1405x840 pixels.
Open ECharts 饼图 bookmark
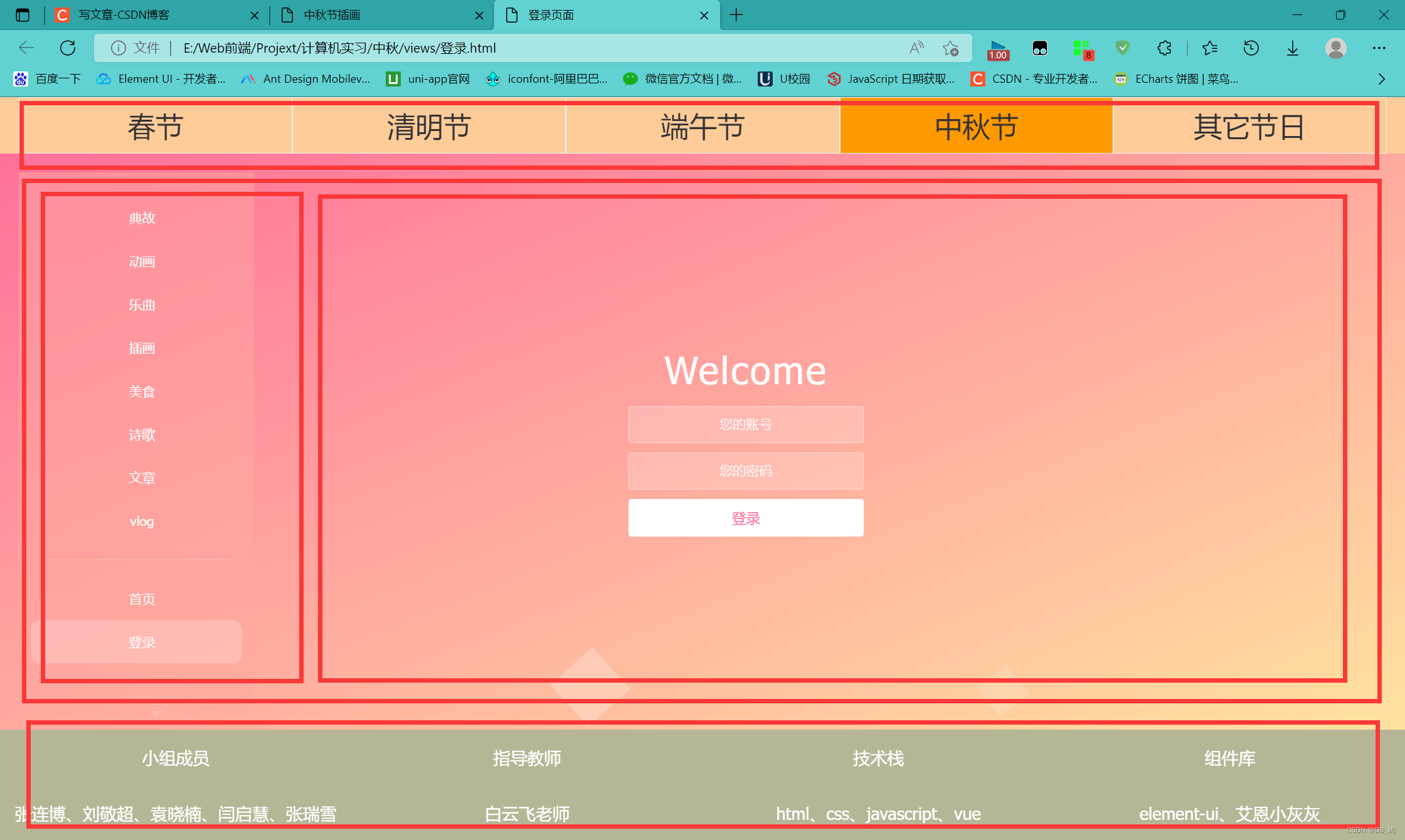pos(1176,79)
